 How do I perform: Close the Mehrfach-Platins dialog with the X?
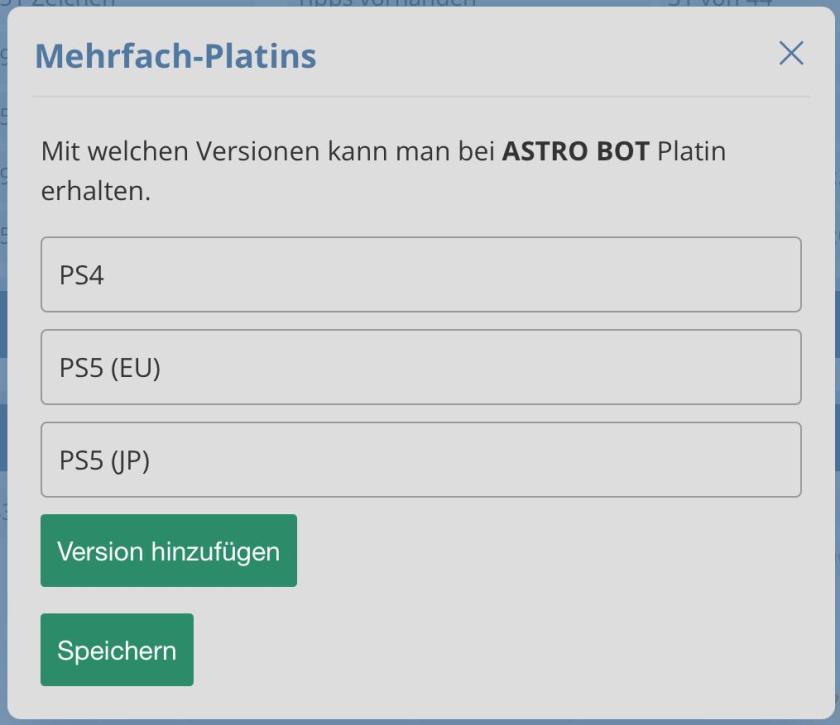791,54
